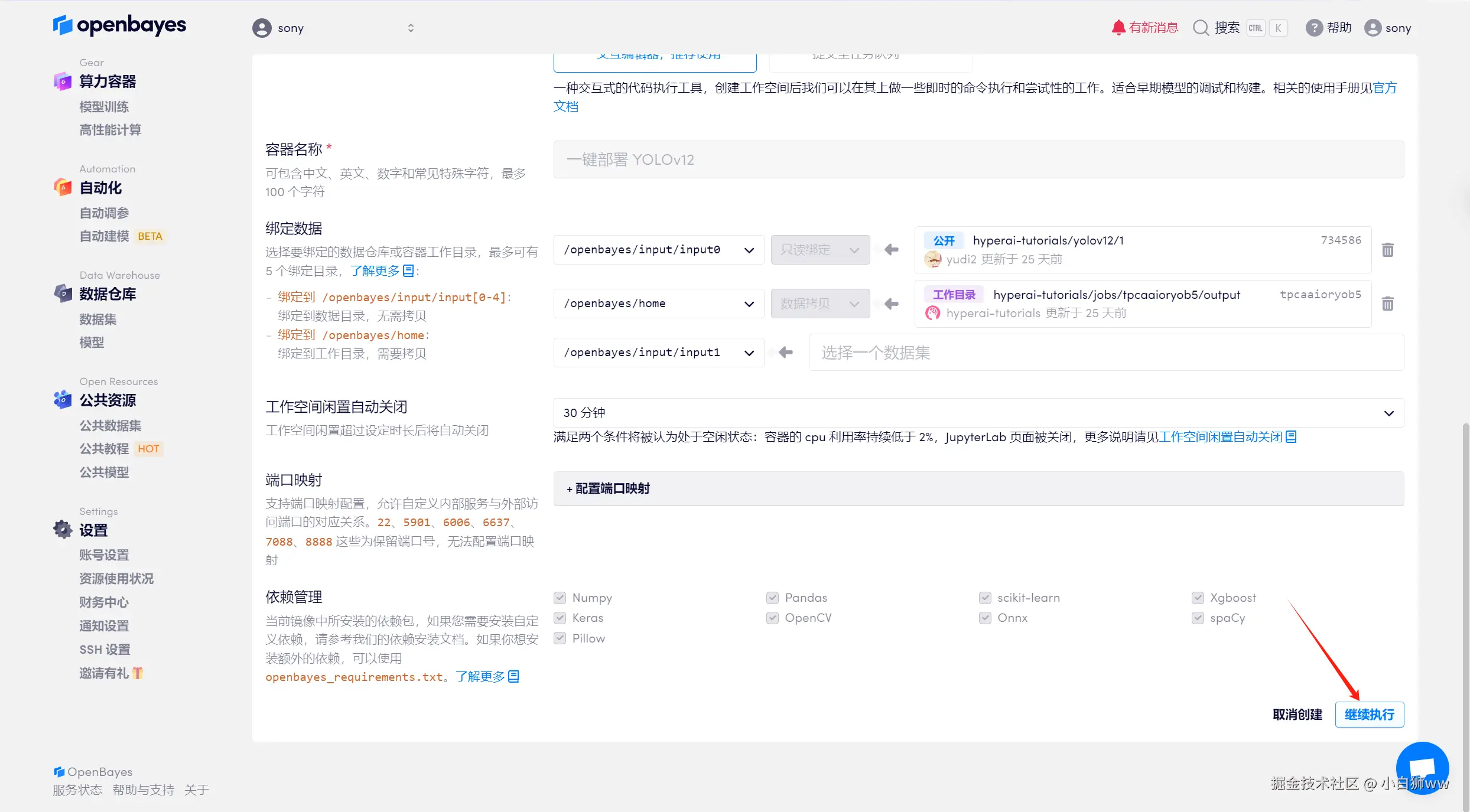Delete the tpcaaioryob5 output binding
This screenshot has height=812, width=1470.
(x=1388, y=304)
